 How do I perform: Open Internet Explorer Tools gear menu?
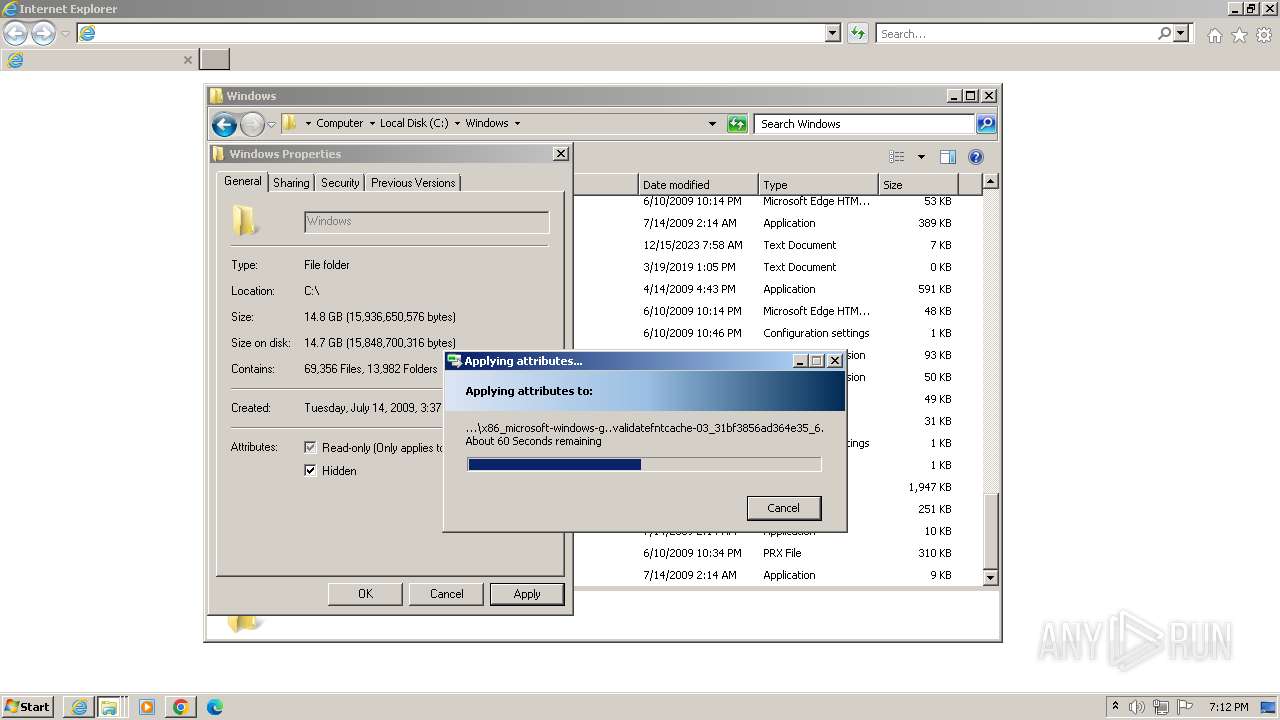(1264, 35)
